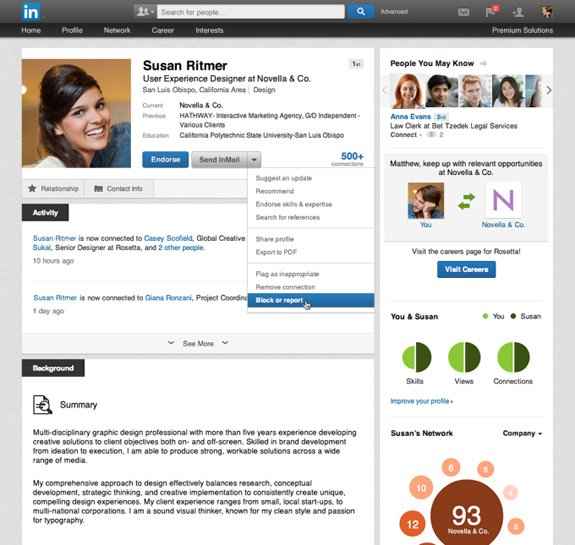Expand activity with See More
Image resolution: width=575 pixels, height=545 pixels.
coord(198,343)
